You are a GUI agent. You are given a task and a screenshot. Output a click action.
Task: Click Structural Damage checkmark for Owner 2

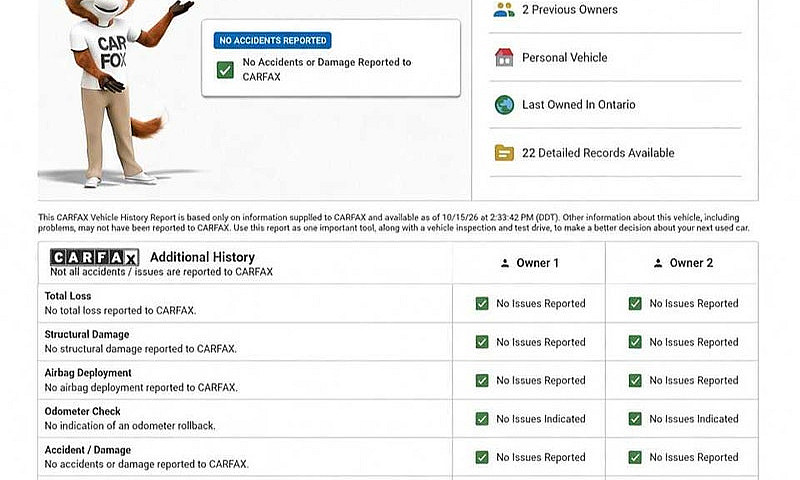pyautogui.click(x=635, y=342)
